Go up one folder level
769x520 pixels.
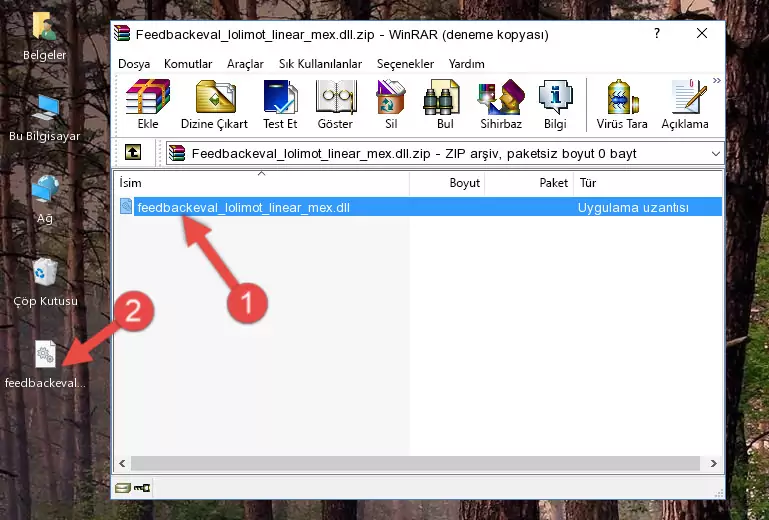tap(133, 153)
